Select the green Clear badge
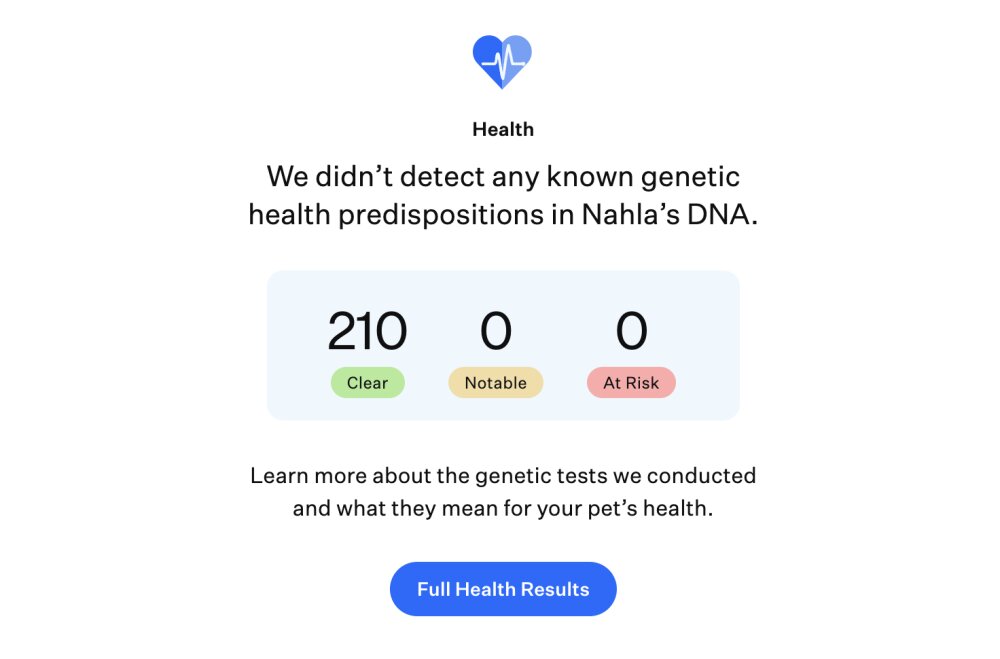The width and height of the screenshot is (1000, 659). coord(367,383)
